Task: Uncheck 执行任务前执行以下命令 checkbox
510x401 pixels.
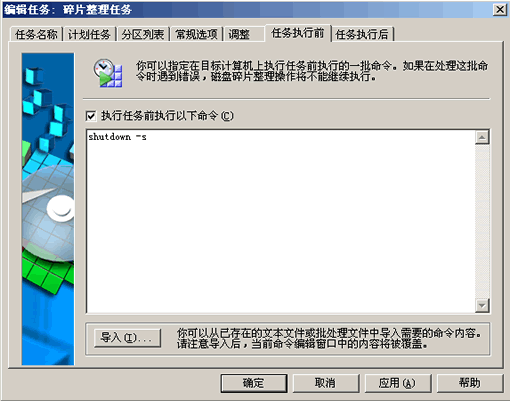Action: (x=91, y=116)
